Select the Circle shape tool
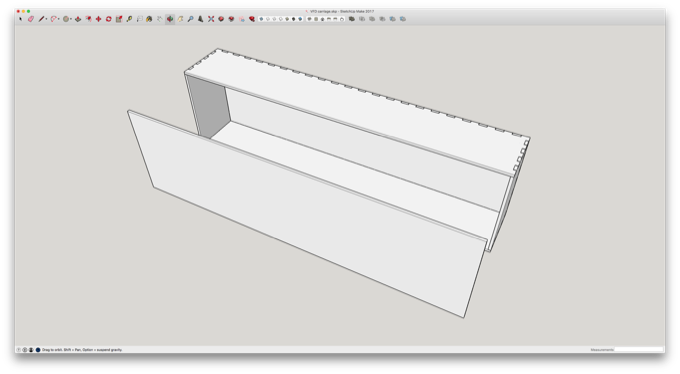 pos(66,19)
